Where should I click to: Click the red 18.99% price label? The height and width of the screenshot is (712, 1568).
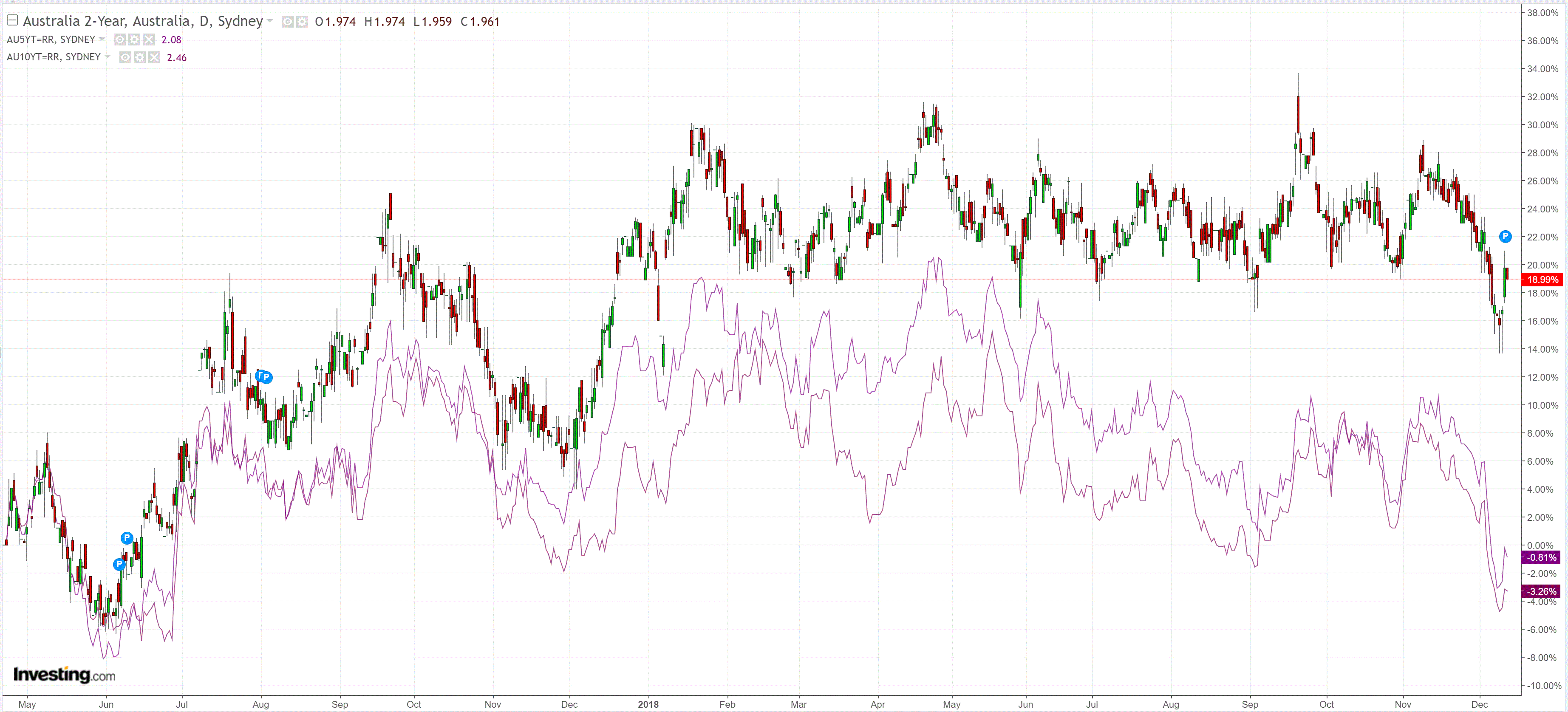[1542, 280]
